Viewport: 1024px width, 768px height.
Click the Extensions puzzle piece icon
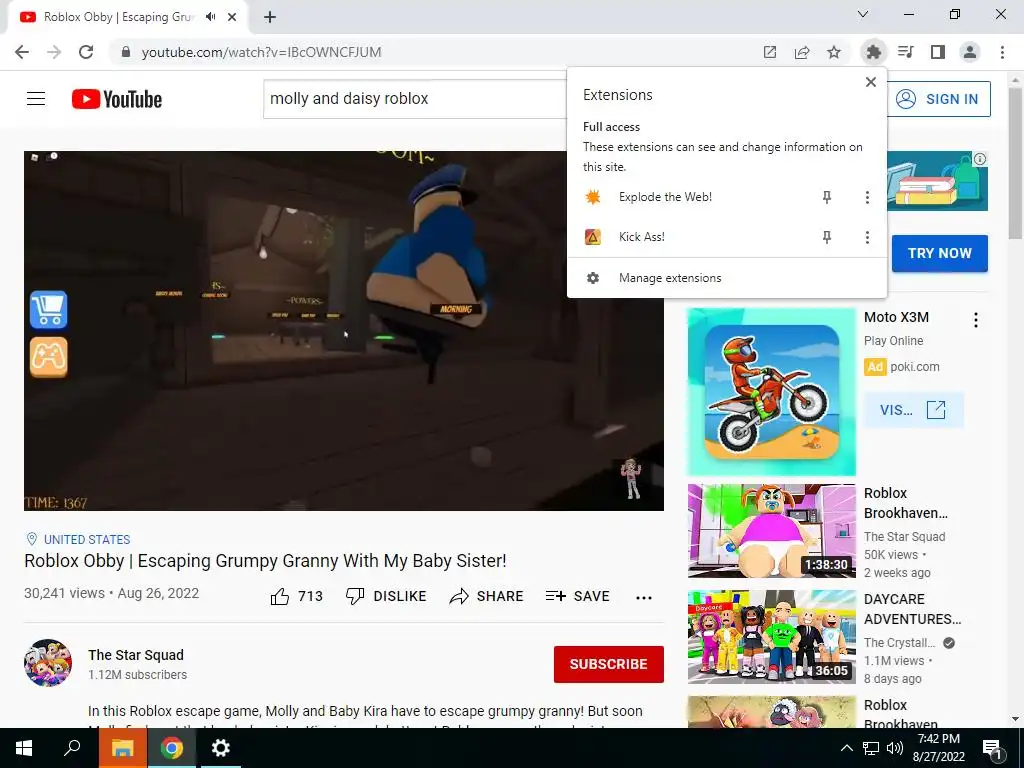tap(873, 52)
